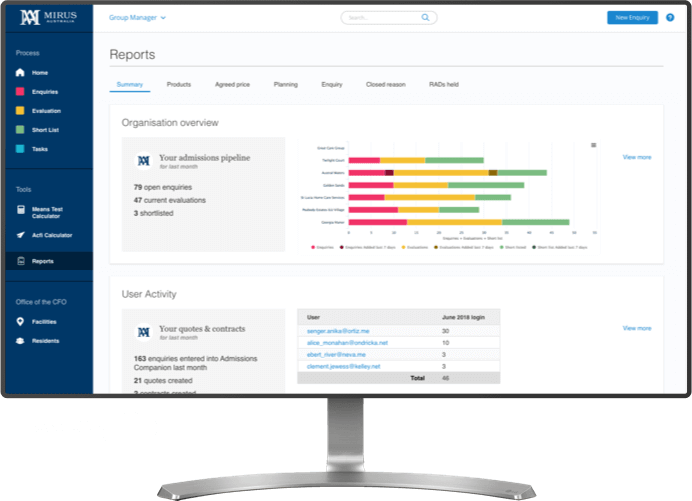Toggle Evaluations Added last 7 days legend item
Viewport: 692px width, 501px height.
(463, 247)
